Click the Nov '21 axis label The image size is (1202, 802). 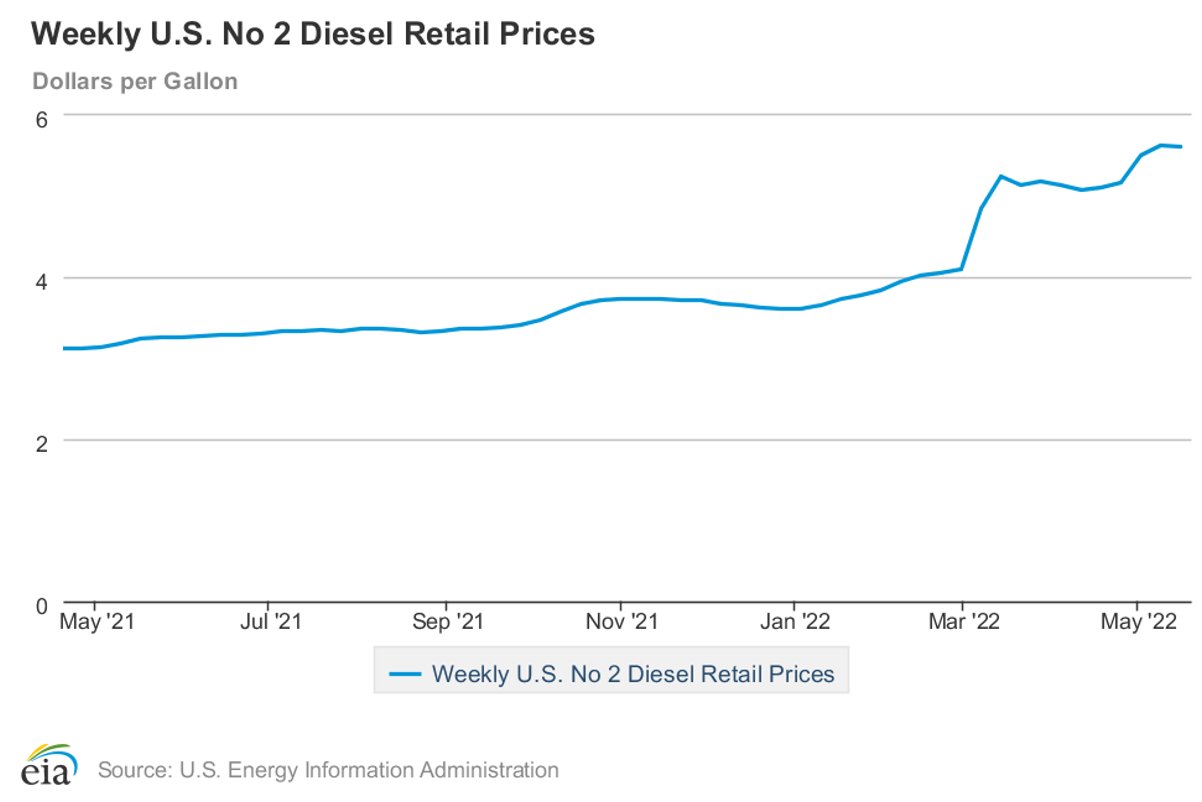[x=622, y=620]
